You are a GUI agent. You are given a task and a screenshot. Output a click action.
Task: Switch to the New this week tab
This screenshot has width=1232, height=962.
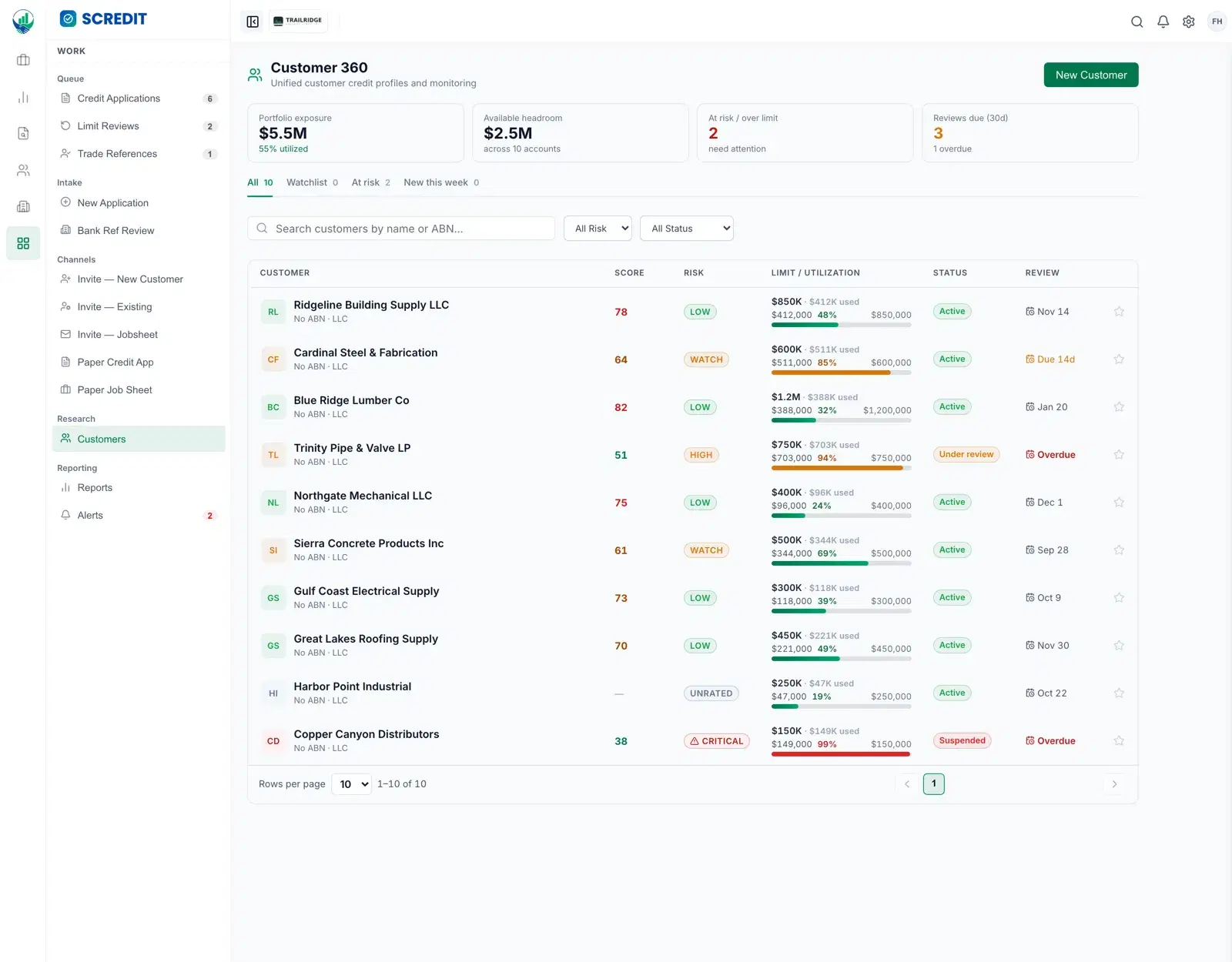[x=441, y=182]
